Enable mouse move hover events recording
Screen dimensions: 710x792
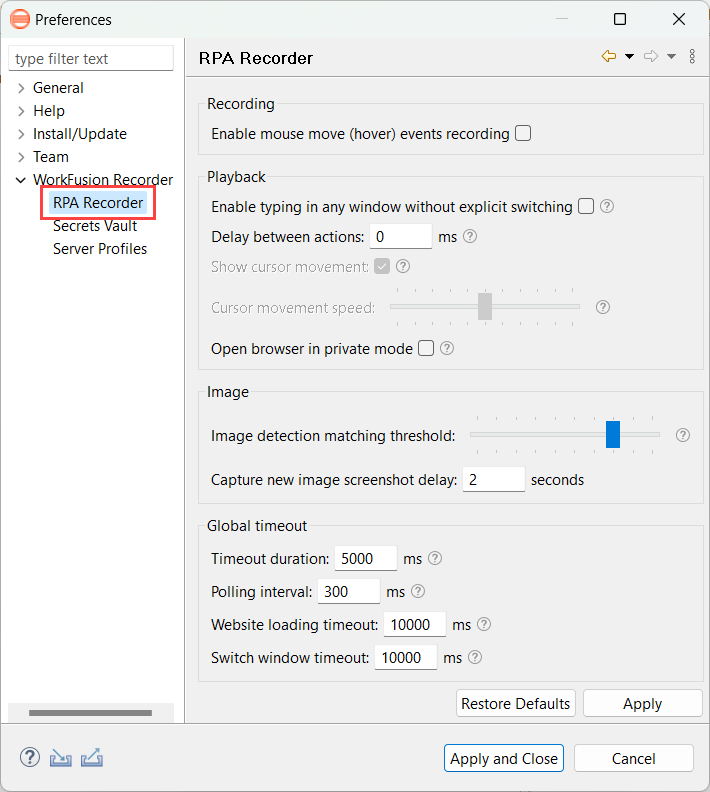[523, 133]
